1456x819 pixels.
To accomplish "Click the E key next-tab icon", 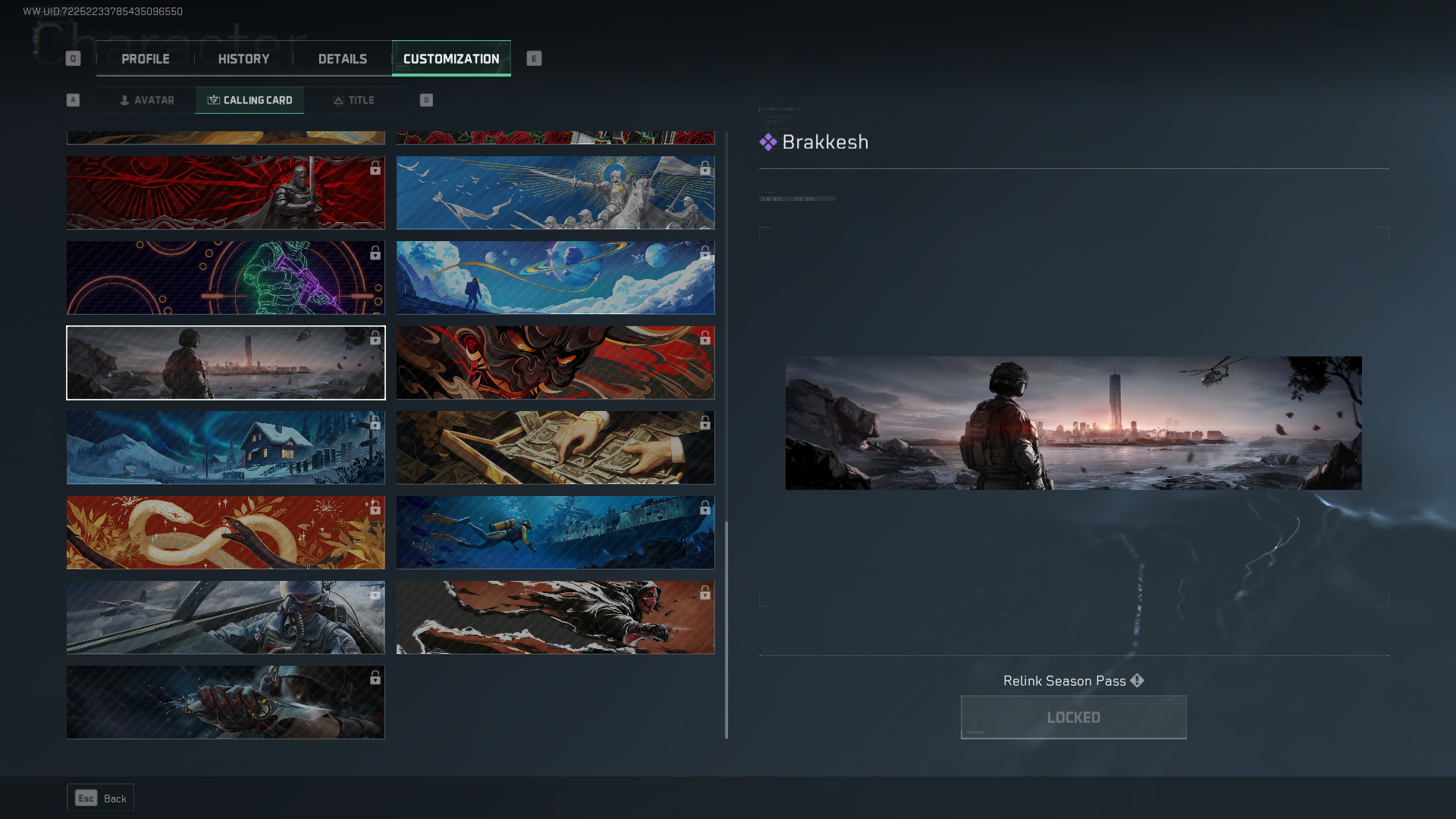I will (534, 58).
